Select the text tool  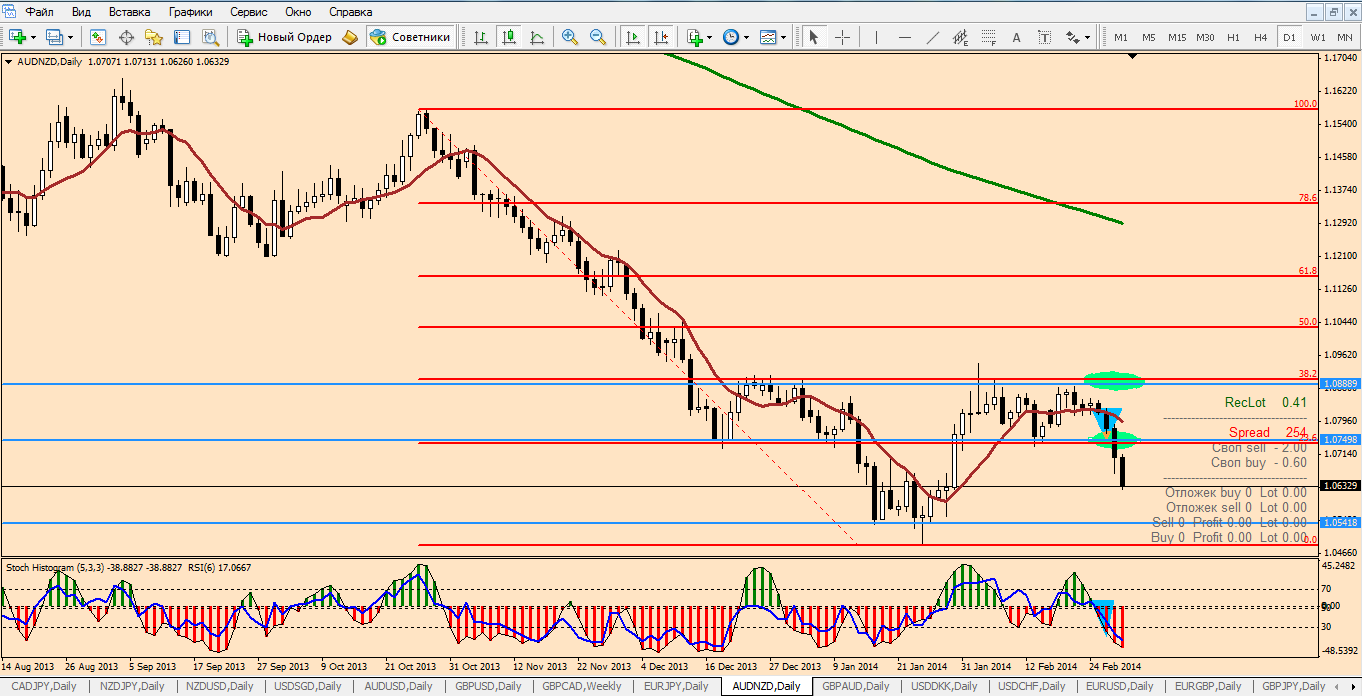1017,37
